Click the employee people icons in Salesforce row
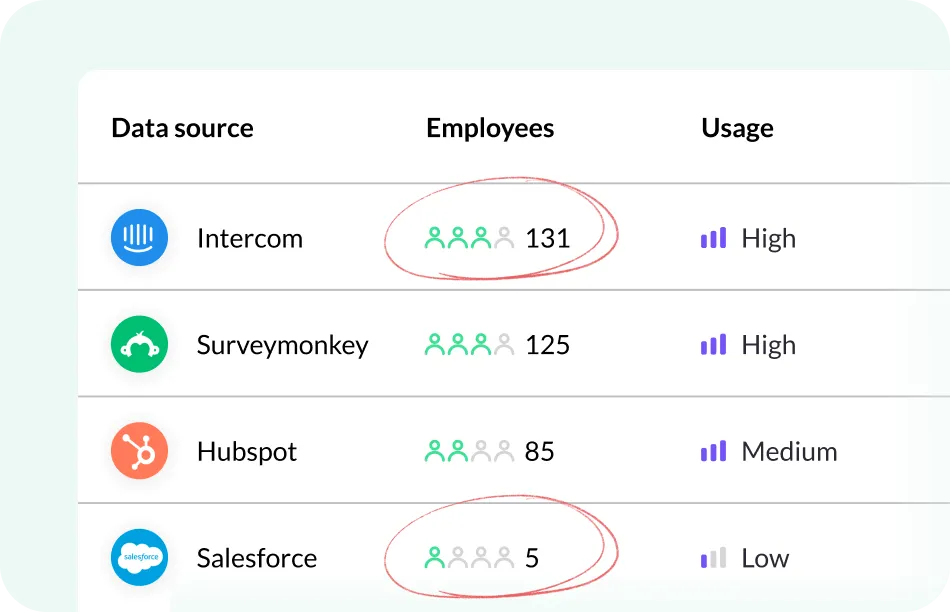This screenshot has height=612, width=950. click(470, 558)
